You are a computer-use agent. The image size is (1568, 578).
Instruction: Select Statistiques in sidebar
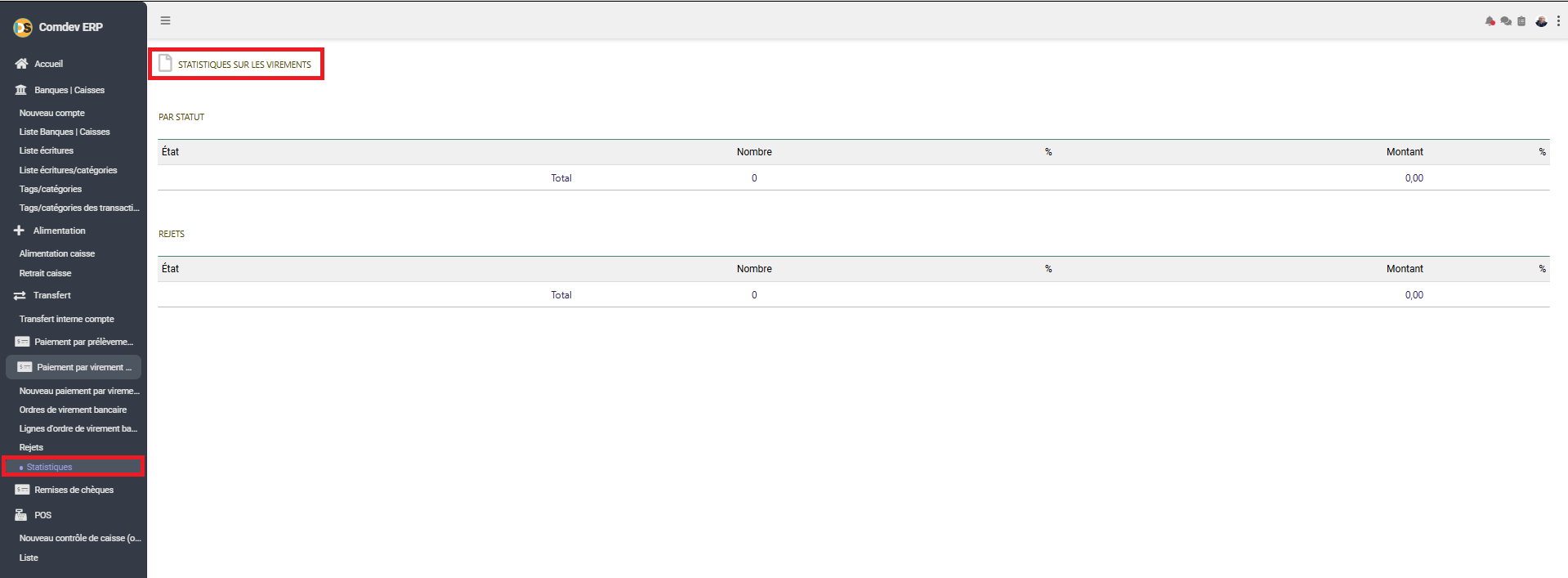[x=49, y=467]
